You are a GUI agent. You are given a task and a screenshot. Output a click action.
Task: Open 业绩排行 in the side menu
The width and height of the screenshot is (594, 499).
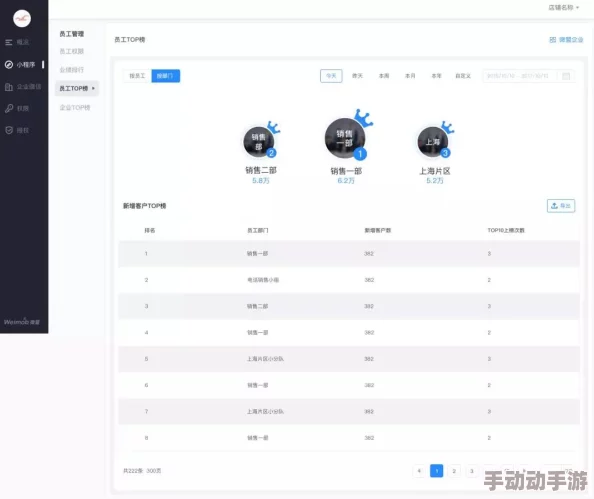pos(72,70)
